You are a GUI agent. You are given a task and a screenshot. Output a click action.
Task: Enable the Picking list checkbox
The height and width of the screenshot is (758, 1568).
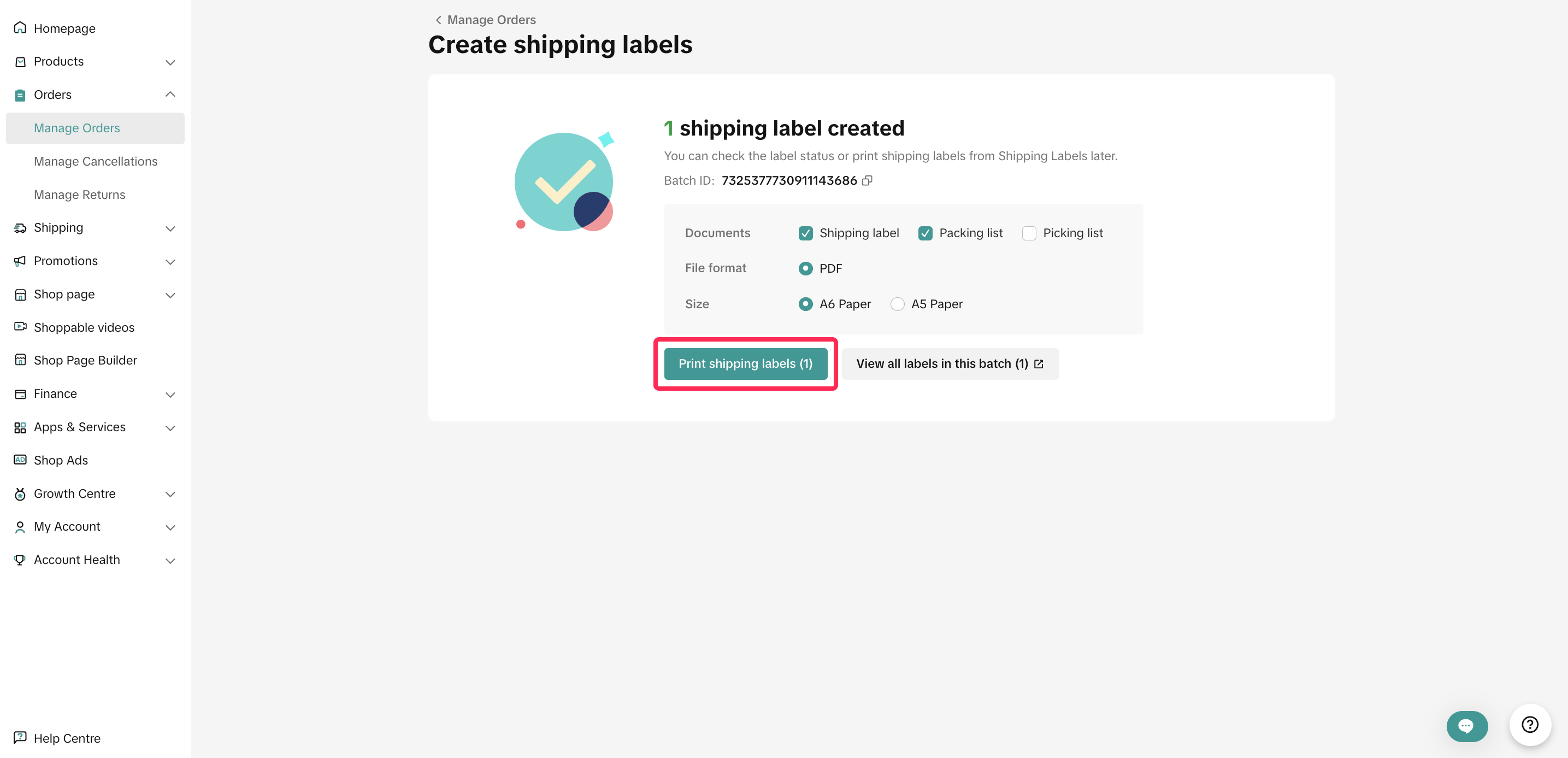[x=1029, y=233]
